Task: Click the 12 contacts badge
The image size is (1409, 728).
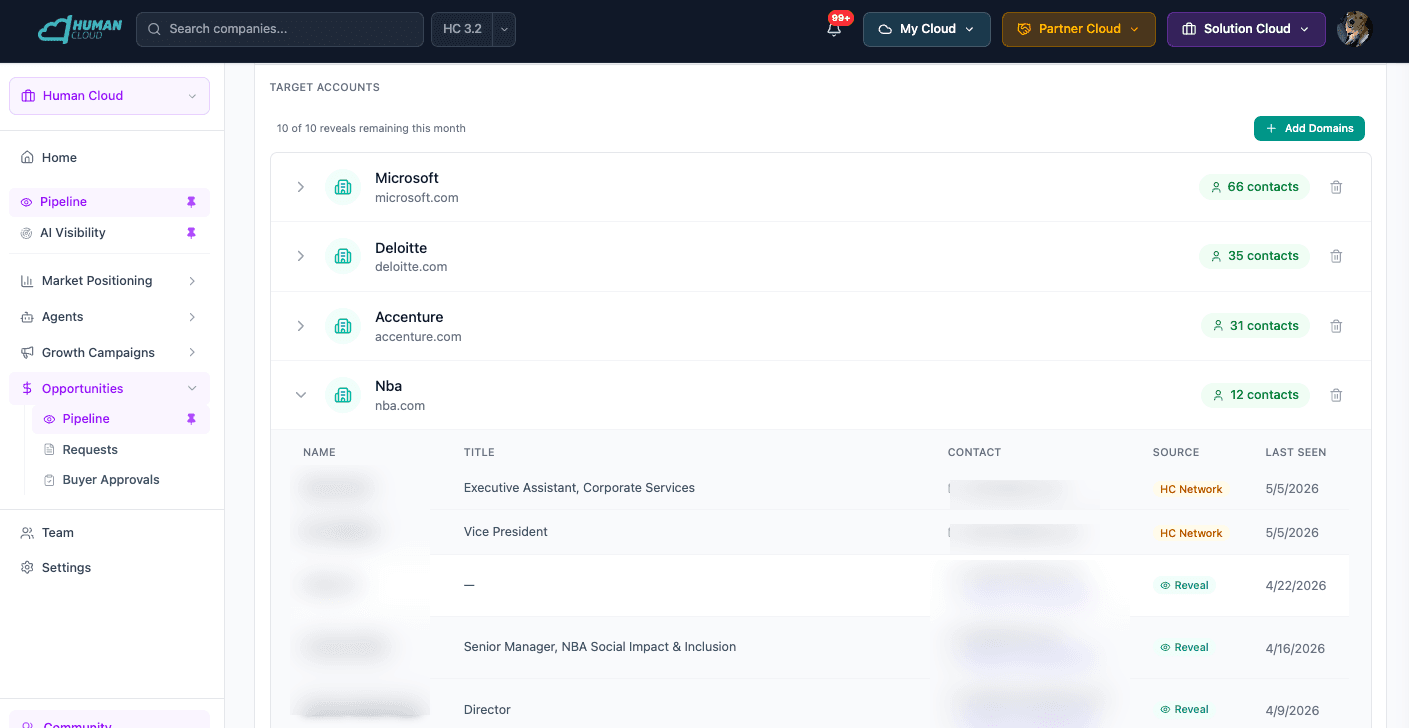Action: pyautogui.click(x=1255, y=395)
